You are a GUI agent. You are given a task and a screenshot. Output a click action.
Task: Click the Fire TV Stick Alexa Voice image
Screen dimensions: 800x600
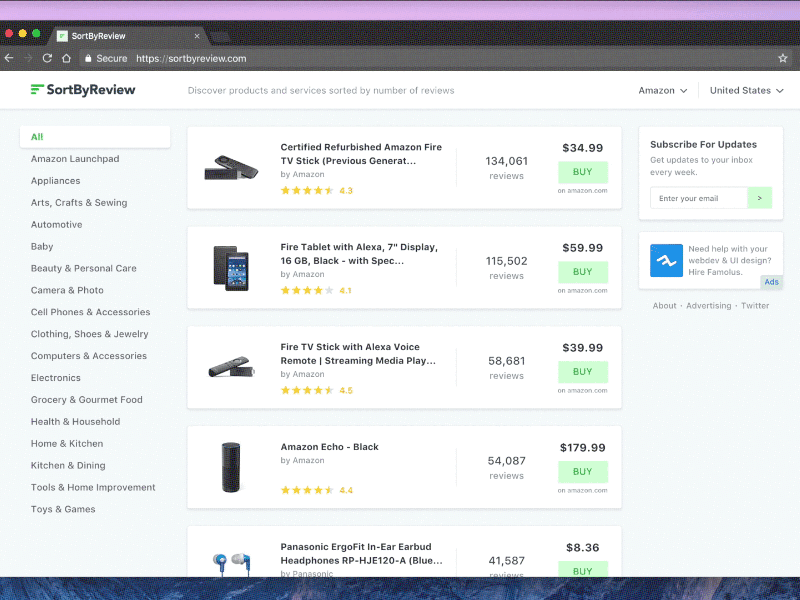[x=231, y=367]
